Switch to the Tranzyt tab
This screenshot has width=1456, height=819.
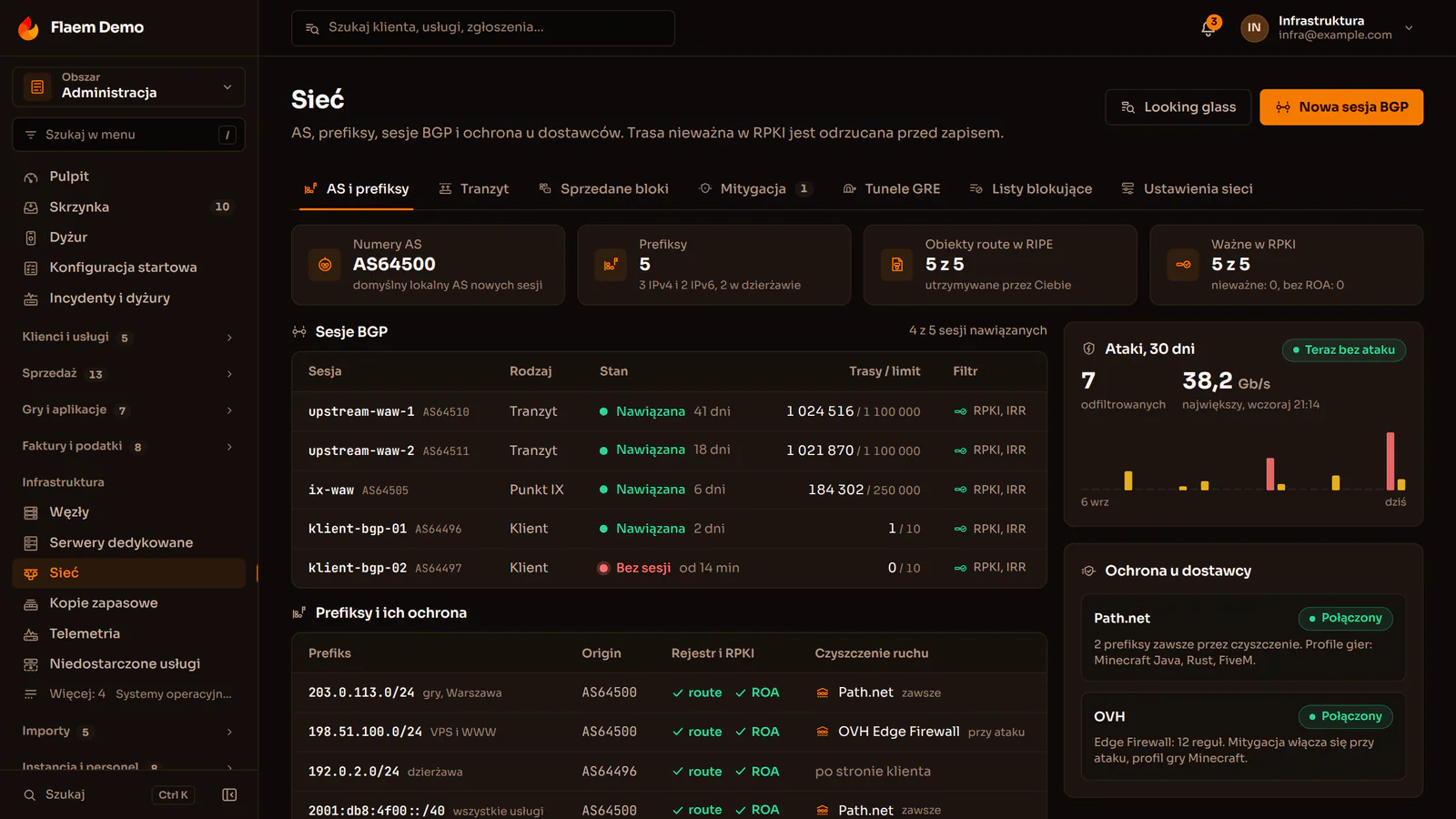click(x=473, y=189)
